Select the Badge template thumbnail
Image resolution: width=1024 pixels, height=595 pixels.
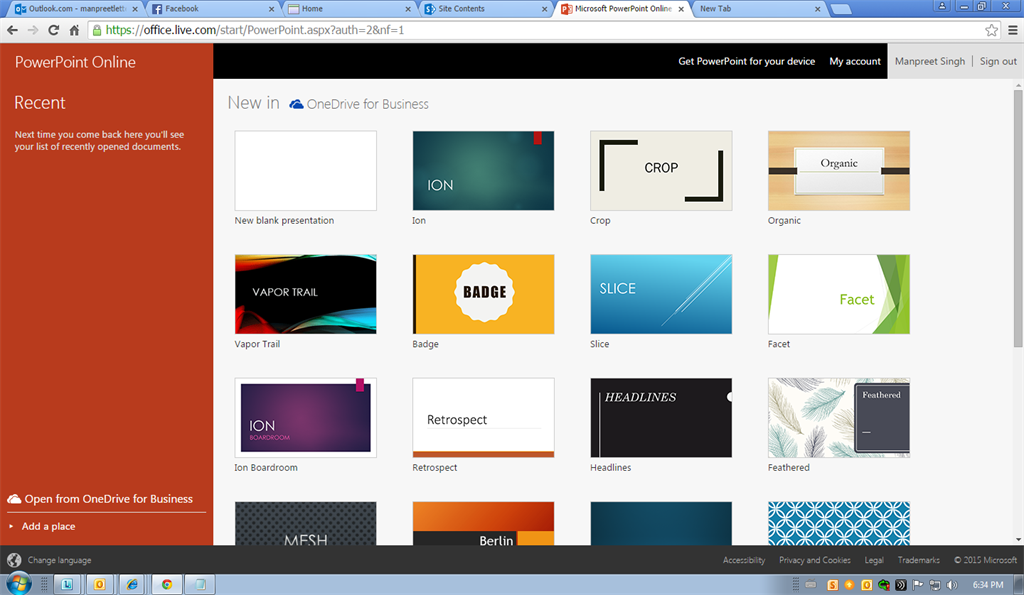[483, 294]
